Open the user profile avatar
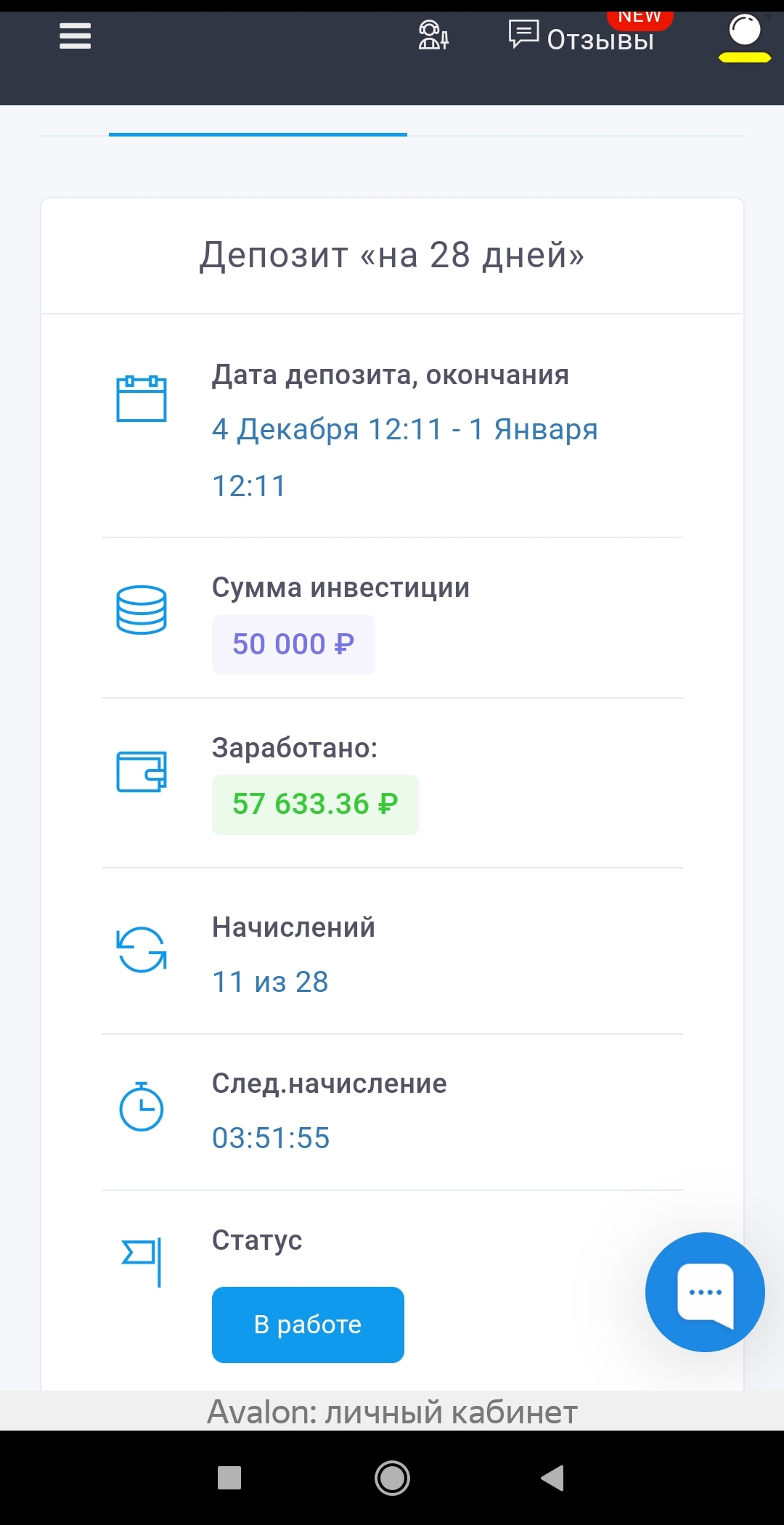784x1525 pixels. (x=744, y=34)
